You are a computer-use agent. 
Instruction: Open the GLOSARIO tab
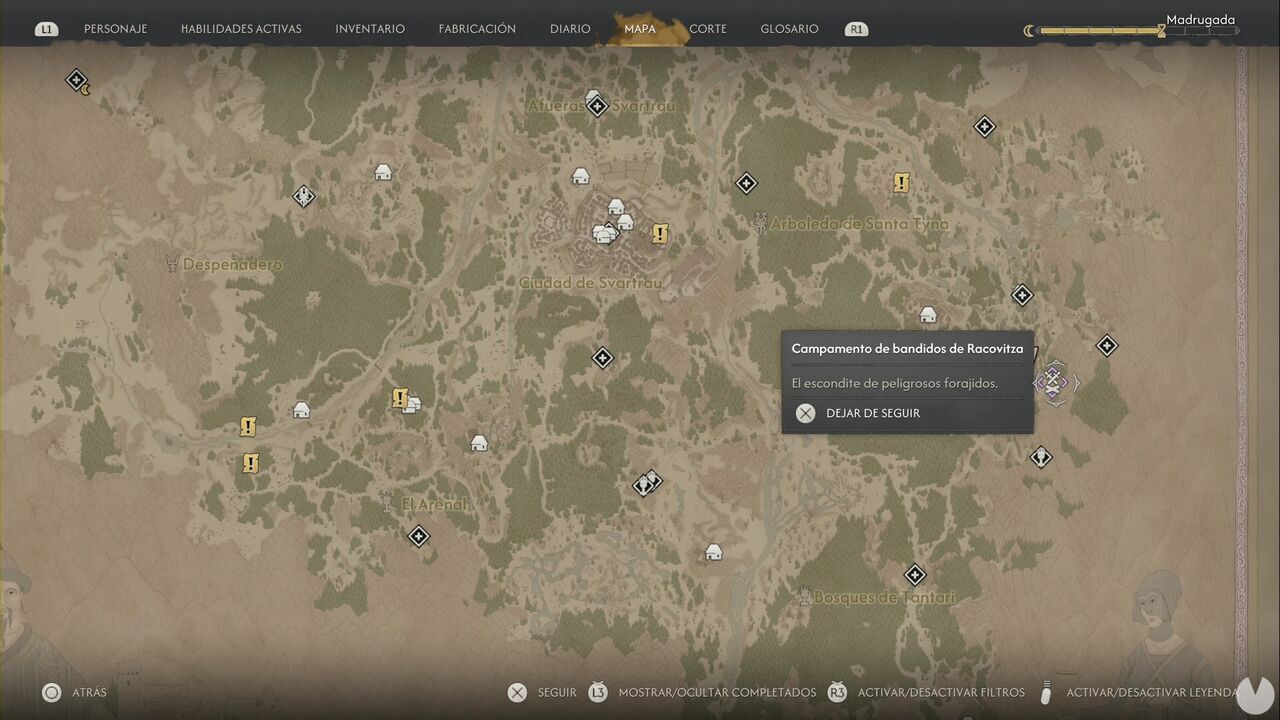tap(789, 29)
